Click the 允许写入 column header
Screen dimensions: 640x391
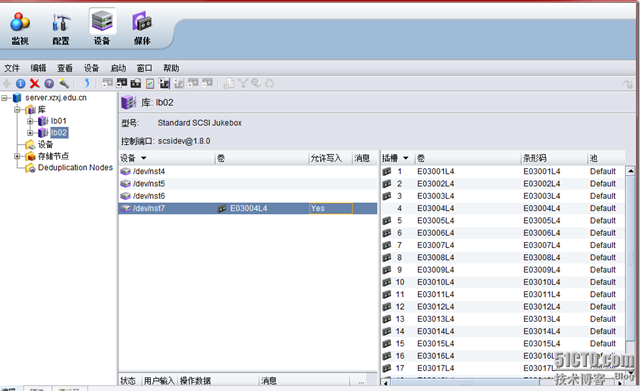330,158
